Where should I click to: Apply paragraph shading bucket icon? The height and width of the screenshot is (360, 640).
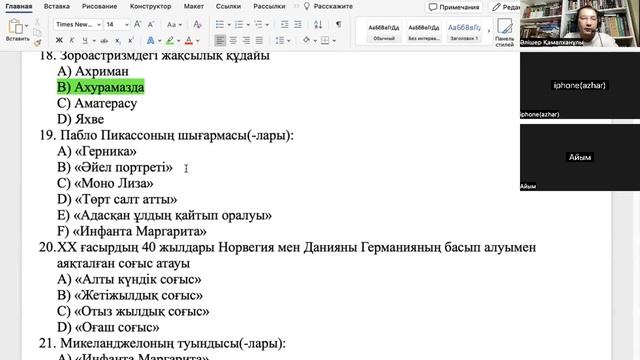pos(306,40)
